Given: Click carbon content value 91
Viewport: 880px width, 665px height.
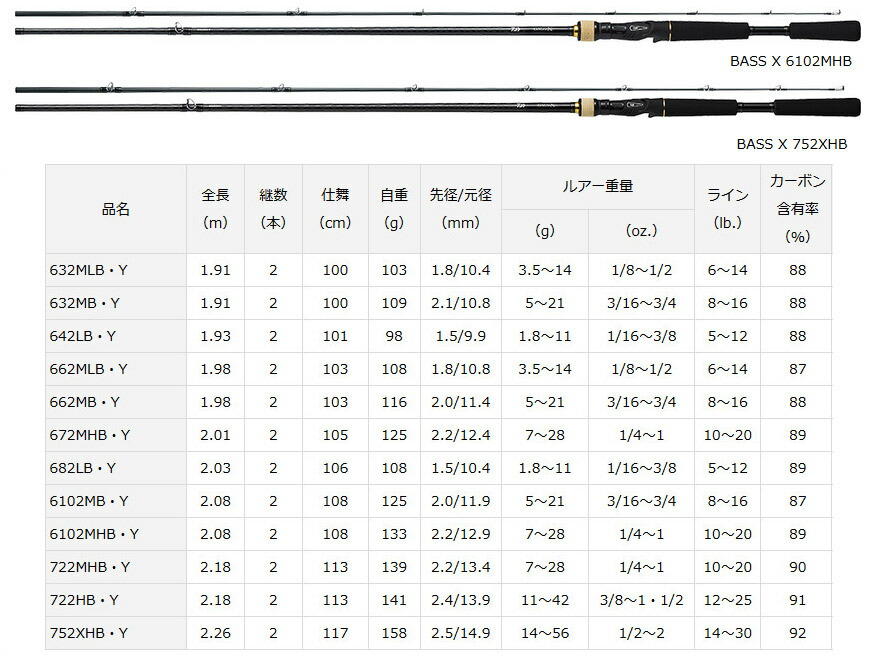Looking at the screenshot, I should pos(798,600).
